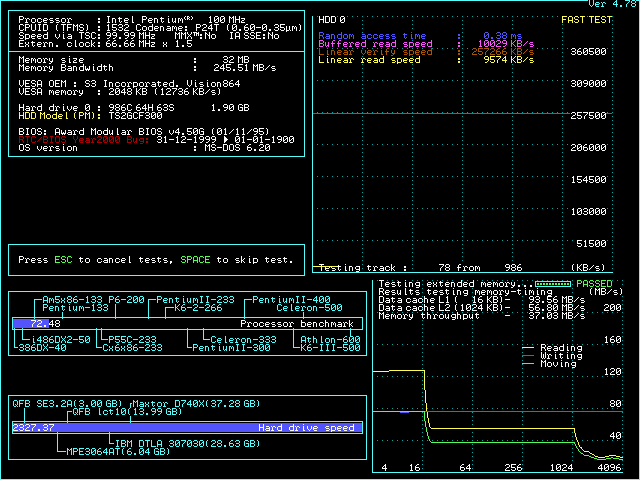This screenshot has width=640, height=480.
Task: Click Celeron-333 reference label
Action: 243,340
